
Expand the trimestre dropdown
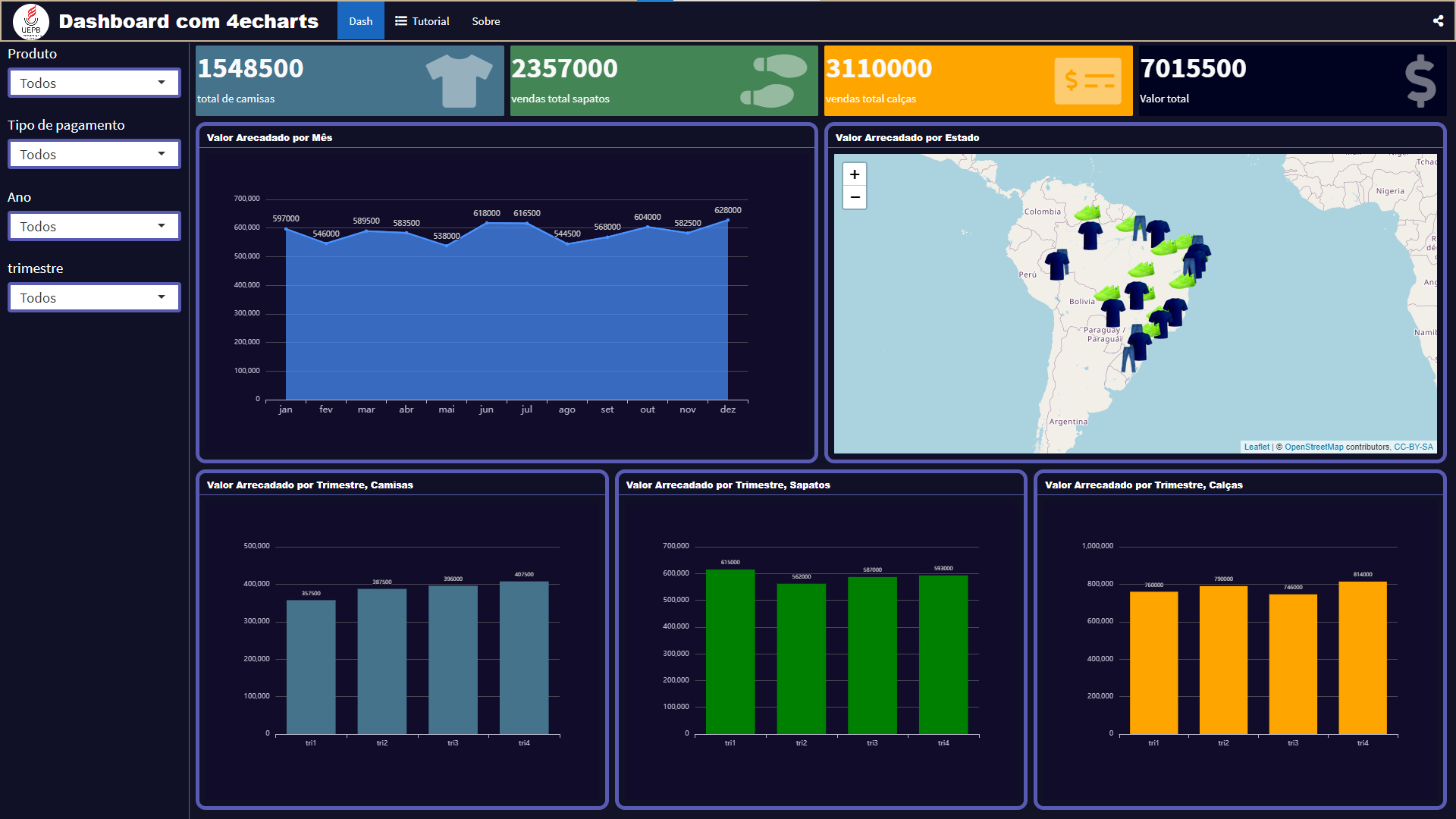[94, 297]
